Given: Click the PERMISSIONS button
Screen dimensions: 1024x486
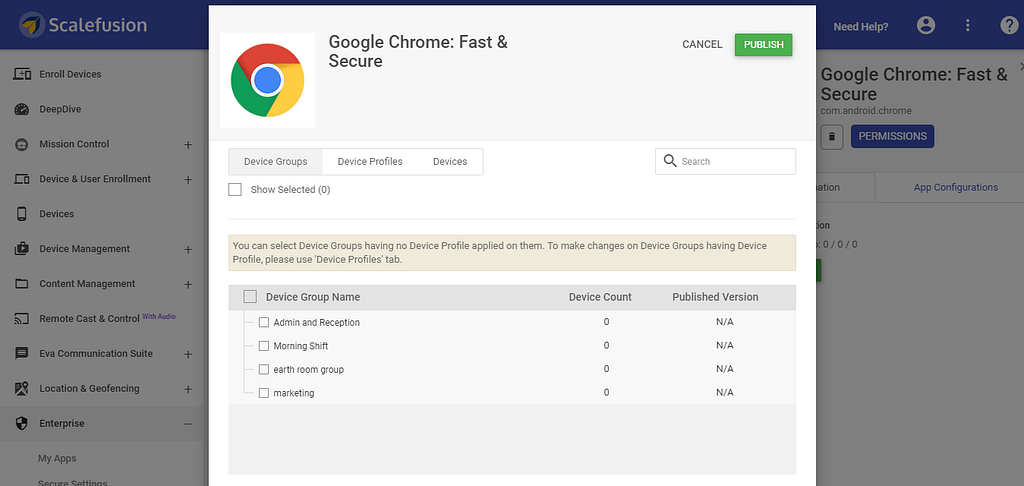Looking at the screenshot, I should coord(892,137).
